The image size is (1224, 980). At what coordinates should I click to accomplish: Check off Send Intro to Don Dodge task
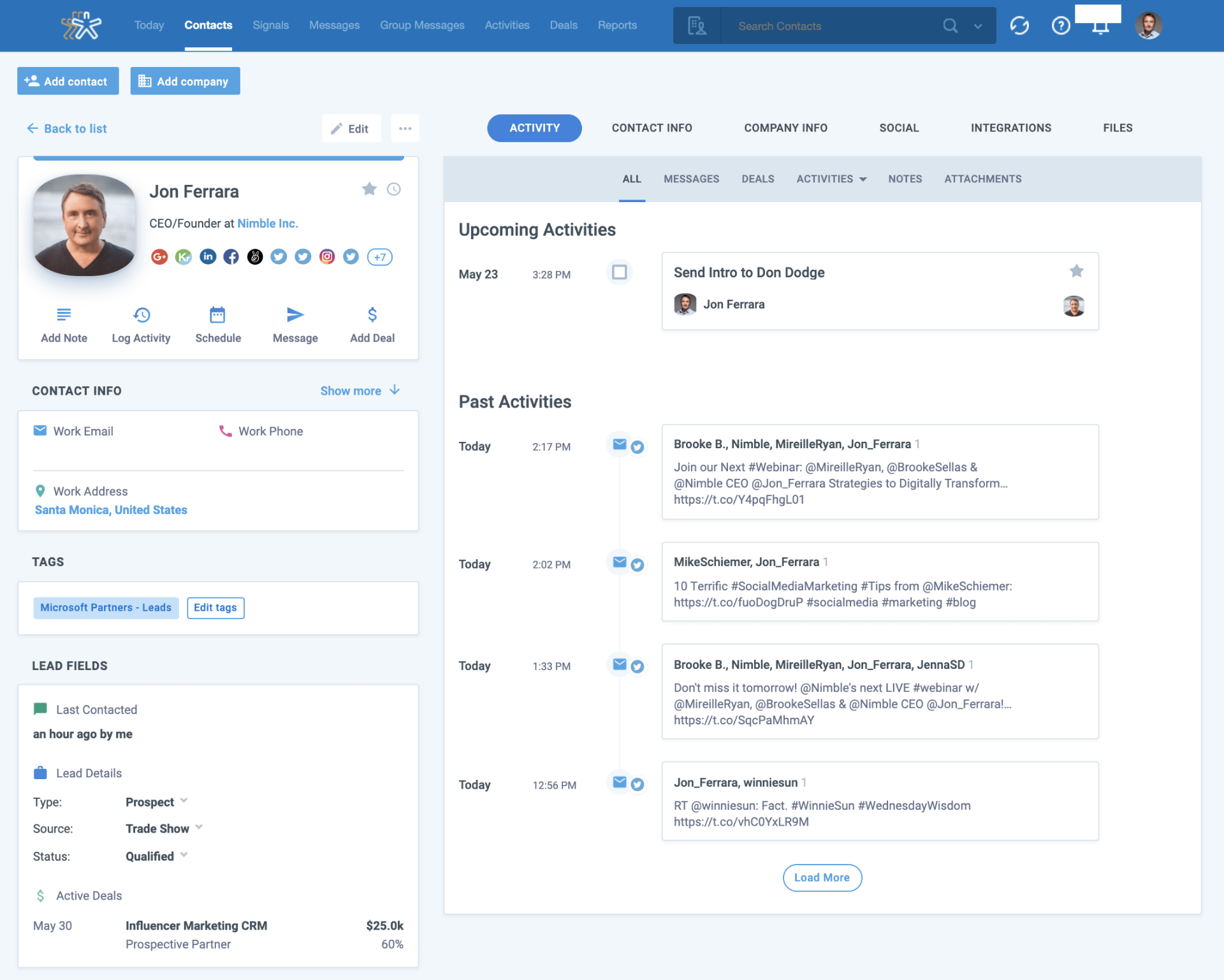point(620,272)
